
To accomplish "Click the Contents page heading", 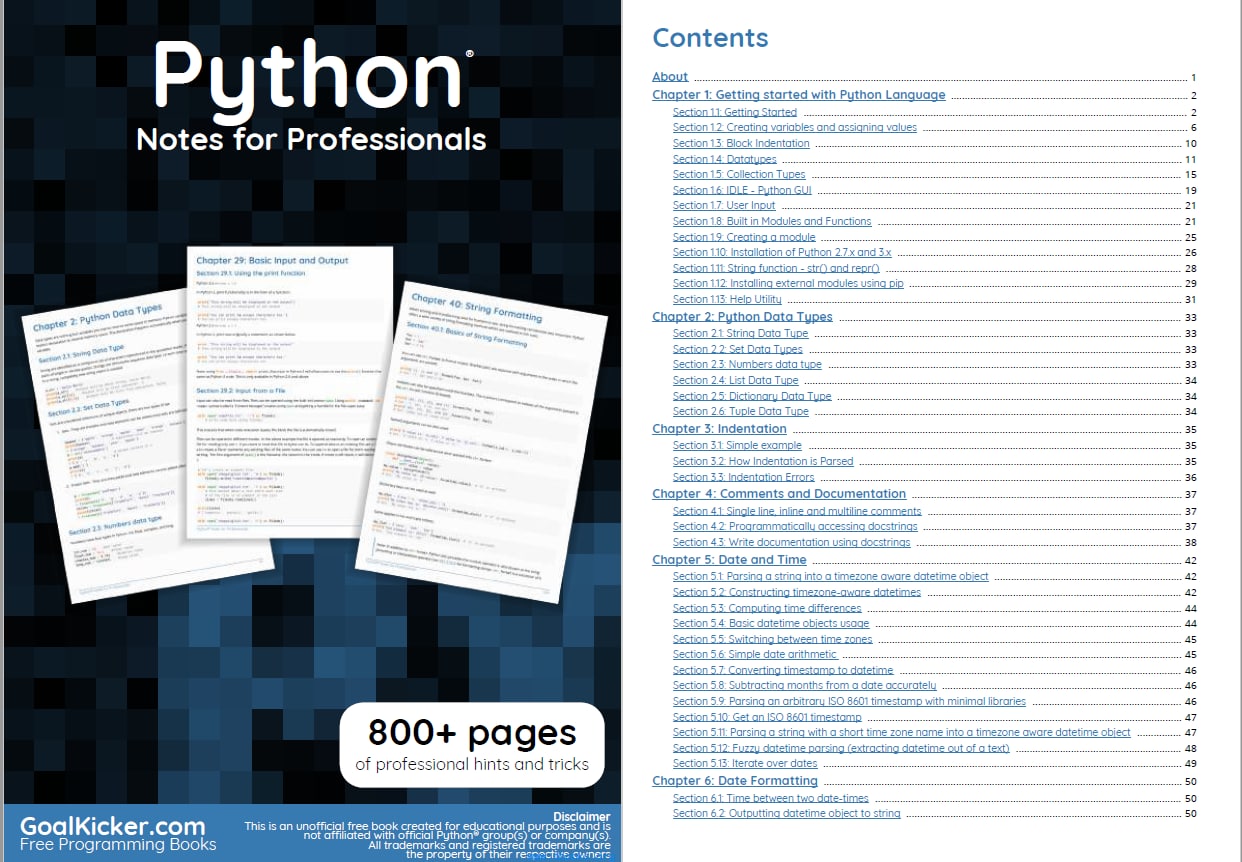I will tap(710, 38).
